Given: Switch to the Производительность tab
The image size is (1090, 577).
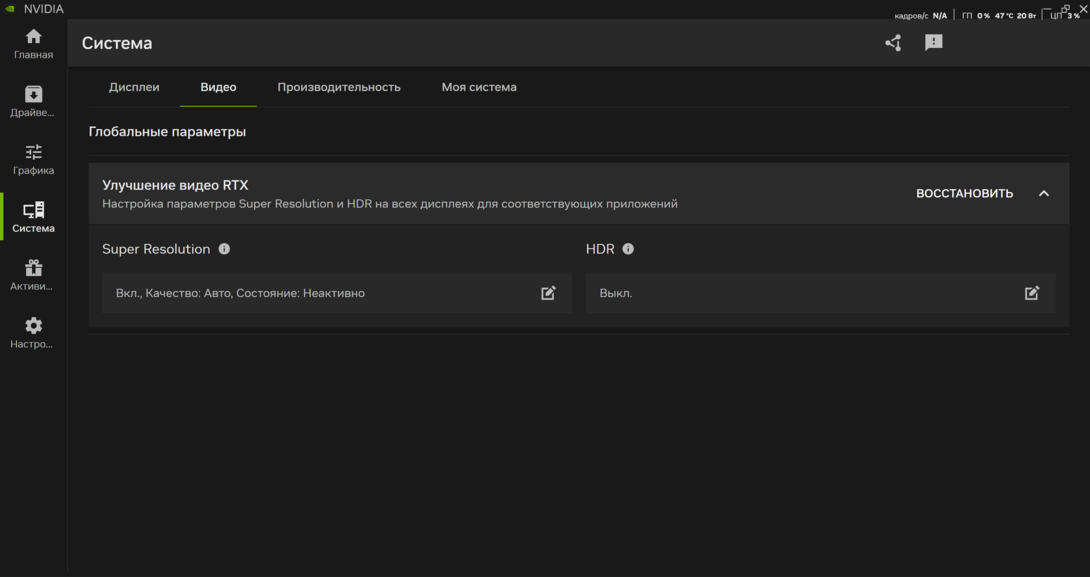Looking at the screenshot, I should point(339,88).
